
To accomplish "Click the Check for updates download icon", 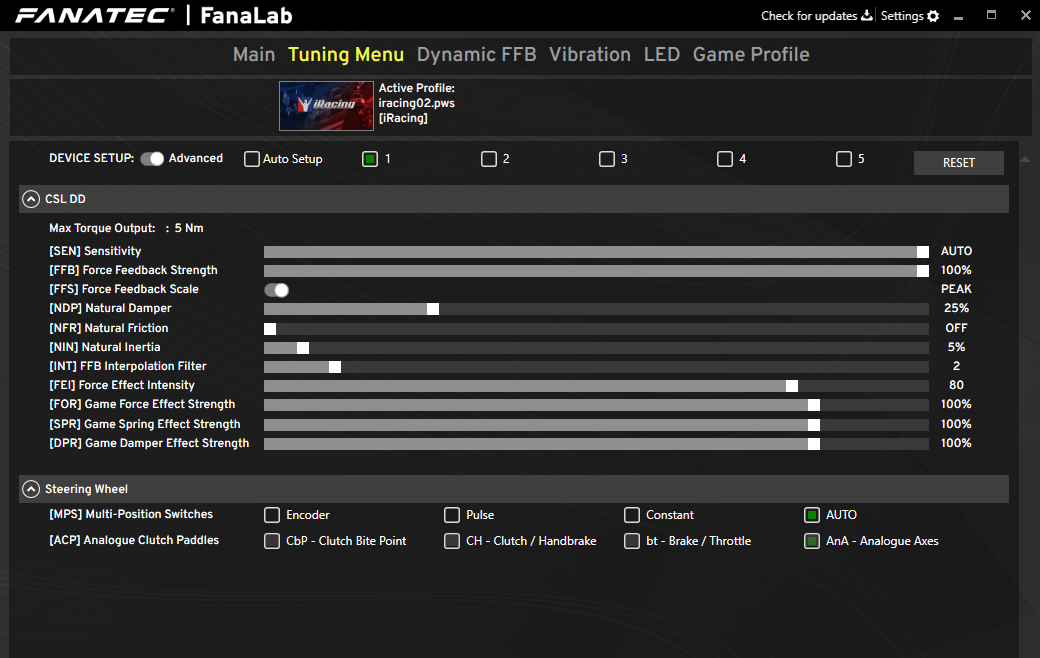I will tap(866, 15).
